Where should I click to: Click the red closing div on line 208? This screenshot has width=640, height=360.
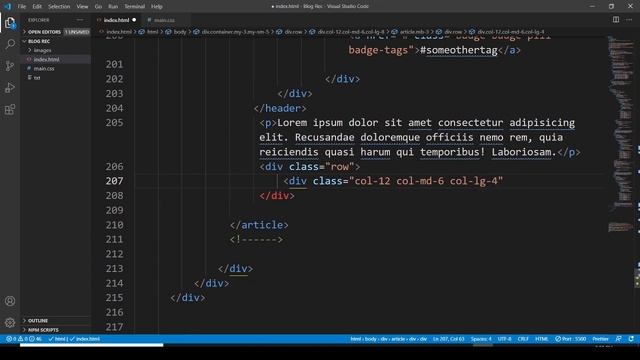277,196
